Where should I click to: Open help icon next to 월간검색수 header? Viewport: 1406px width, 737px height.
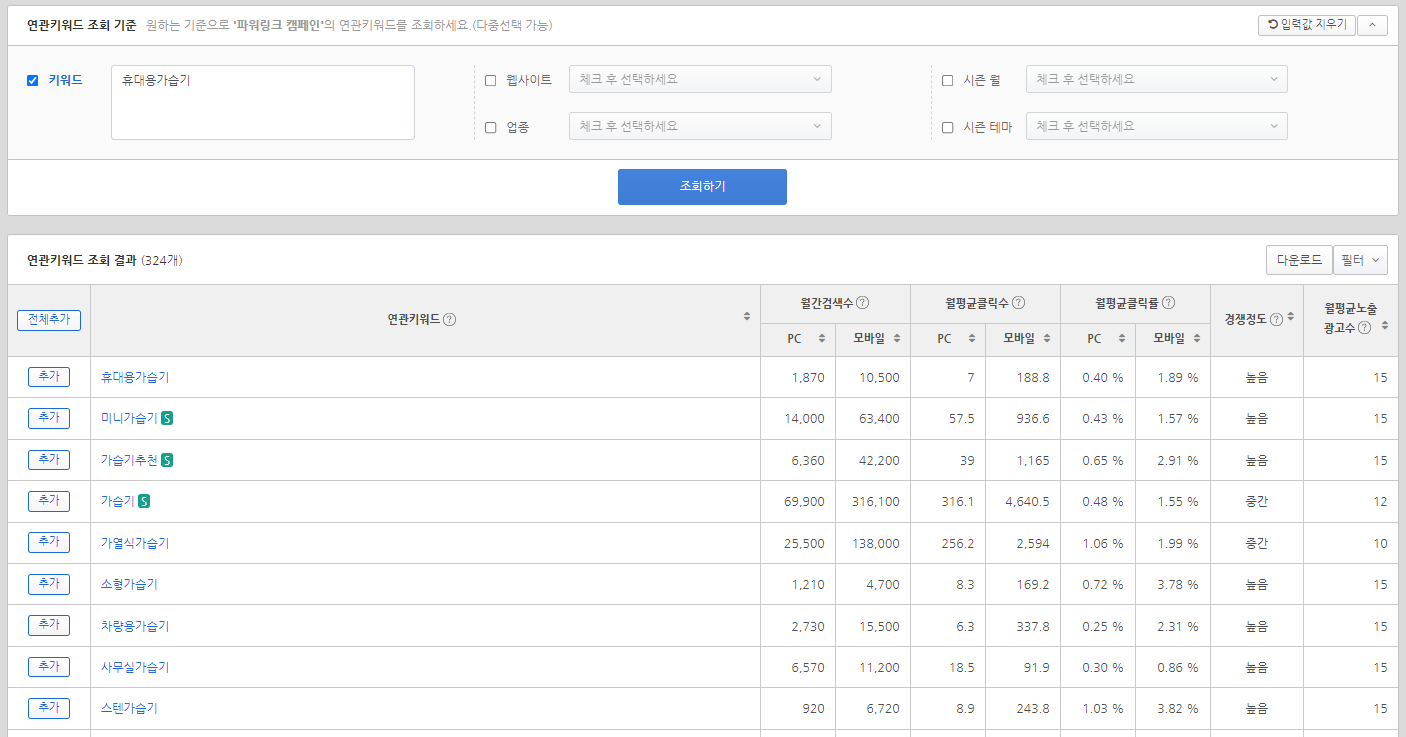[863, 303]
